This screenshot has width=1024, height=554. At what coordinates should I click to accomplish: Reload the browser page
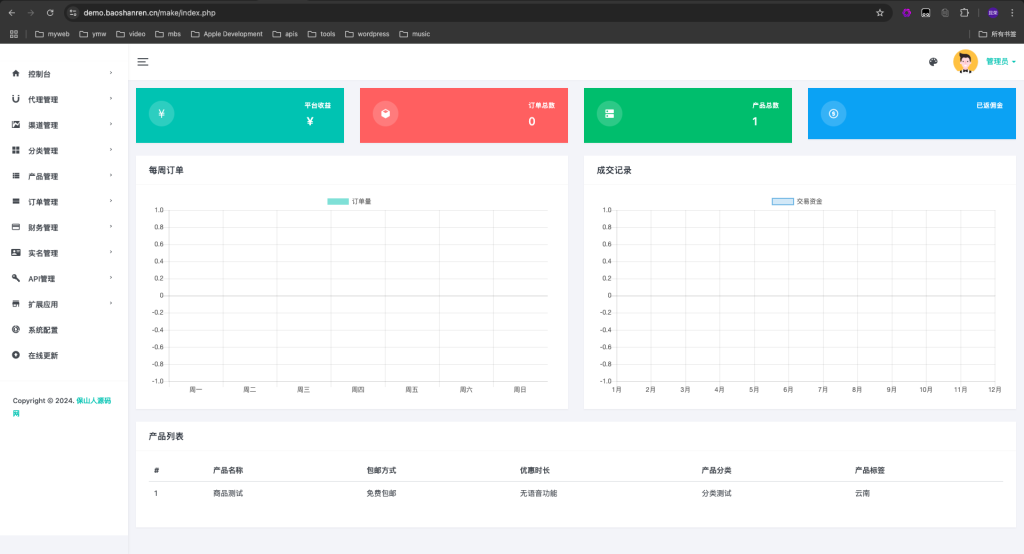click(x=50, y=12)
